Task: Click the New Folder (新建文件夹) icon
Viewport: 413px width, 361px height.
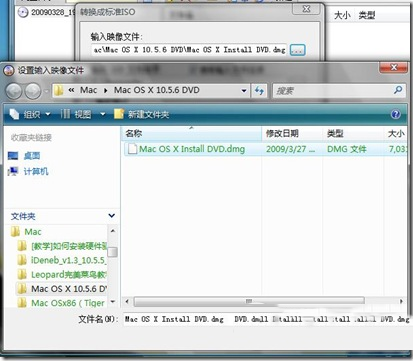Action: coord(119,114)
